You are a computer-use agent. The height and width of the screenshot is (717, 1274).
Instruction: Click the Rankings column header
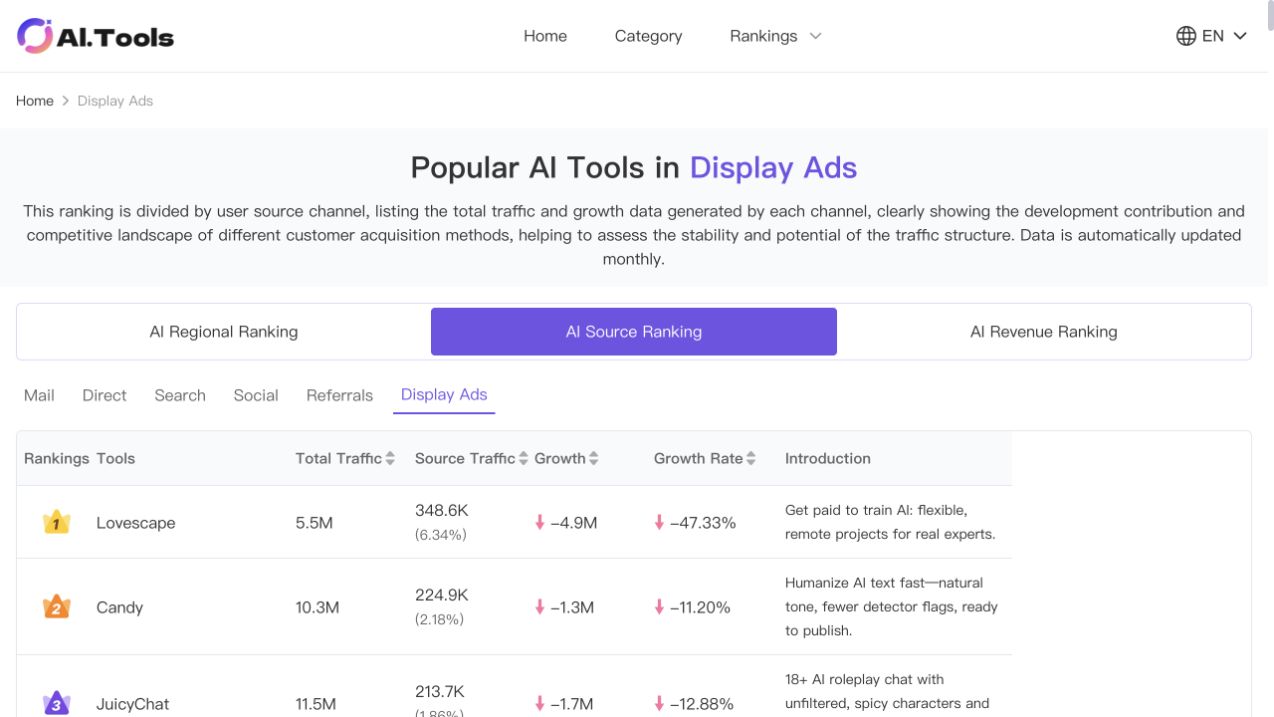[x=57, y=458]
